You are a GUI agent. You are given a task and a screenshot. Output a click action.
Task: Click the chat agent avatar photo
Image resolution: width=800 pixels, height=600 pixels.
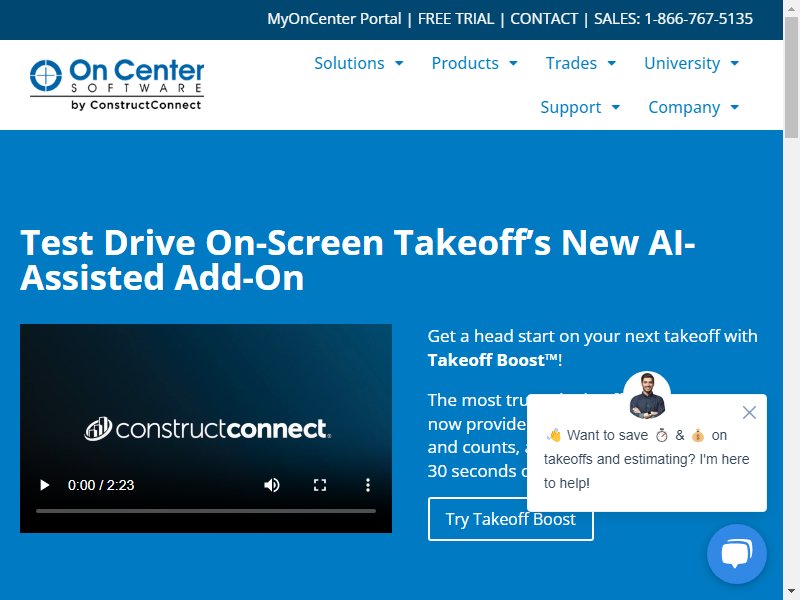pos(646,395)
